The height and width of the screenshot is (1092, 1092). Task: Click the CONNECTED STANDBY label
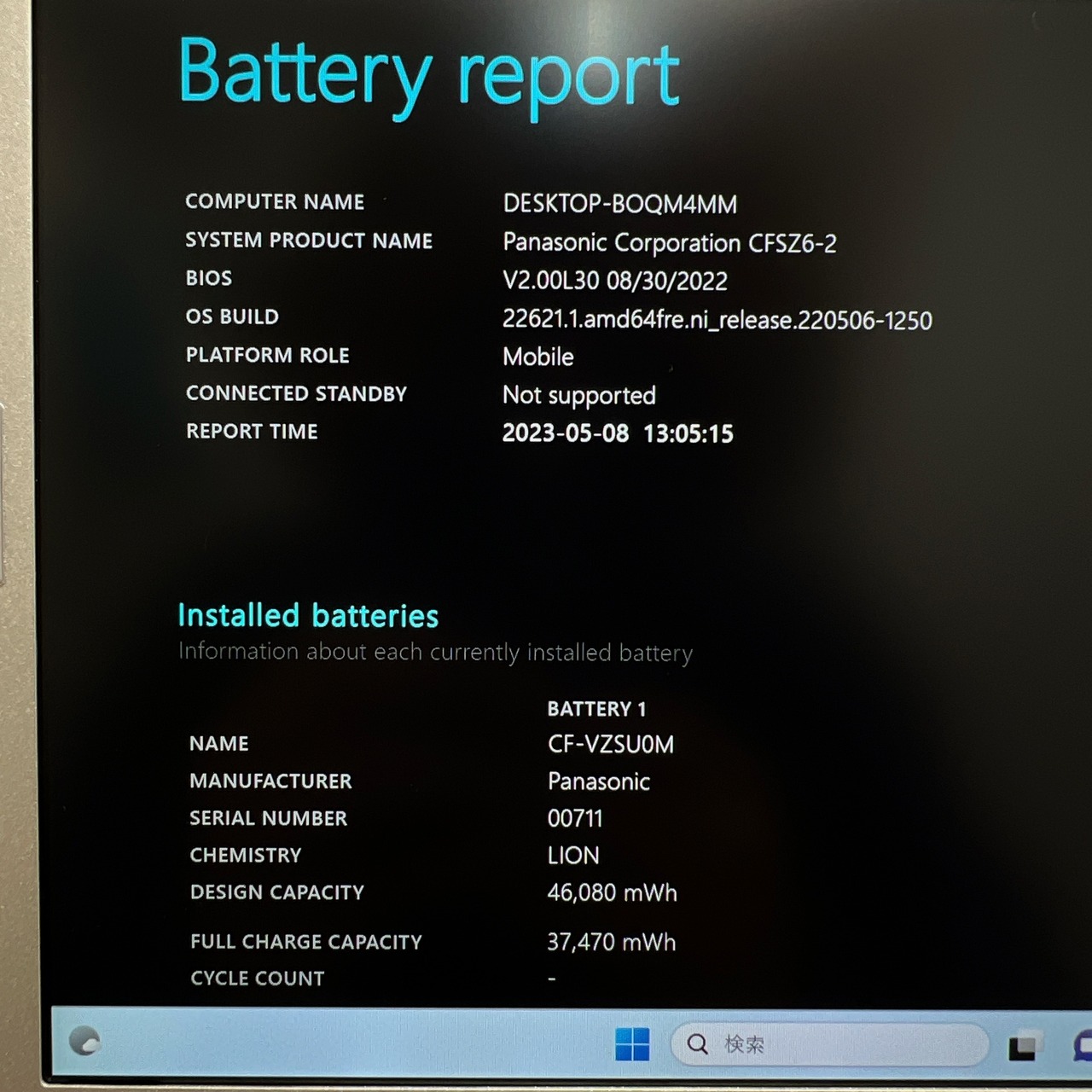pos(296,393)
